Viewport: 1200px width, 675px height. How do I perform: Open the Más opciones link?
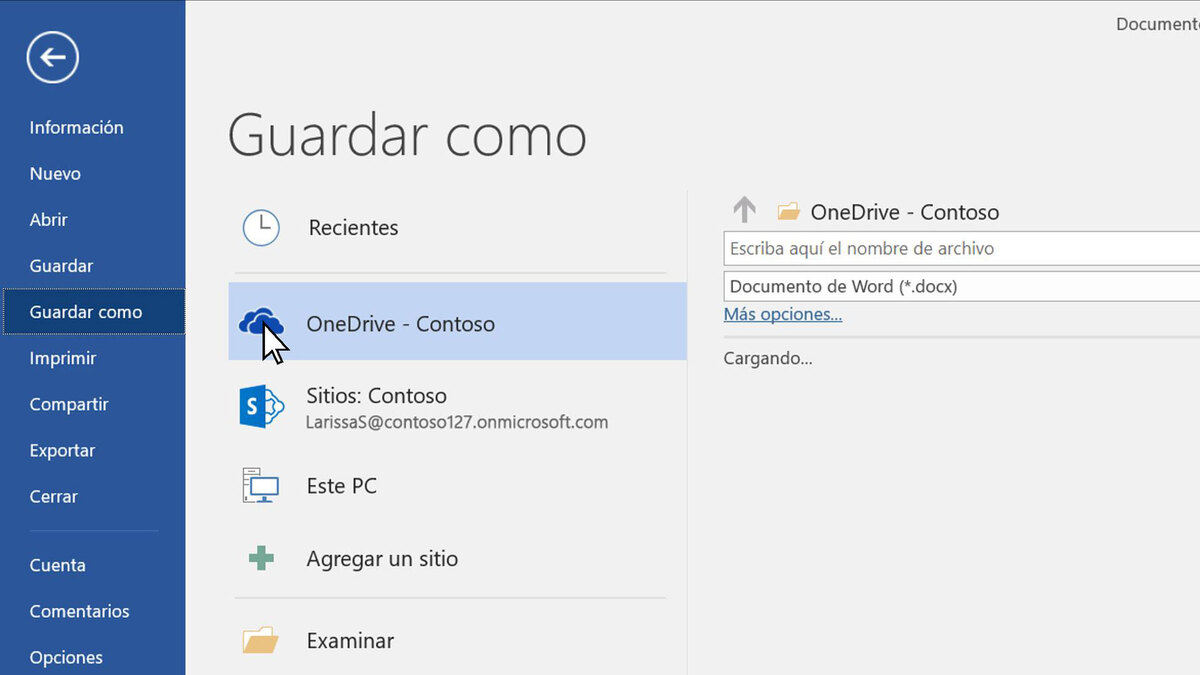tap(782, 314)
